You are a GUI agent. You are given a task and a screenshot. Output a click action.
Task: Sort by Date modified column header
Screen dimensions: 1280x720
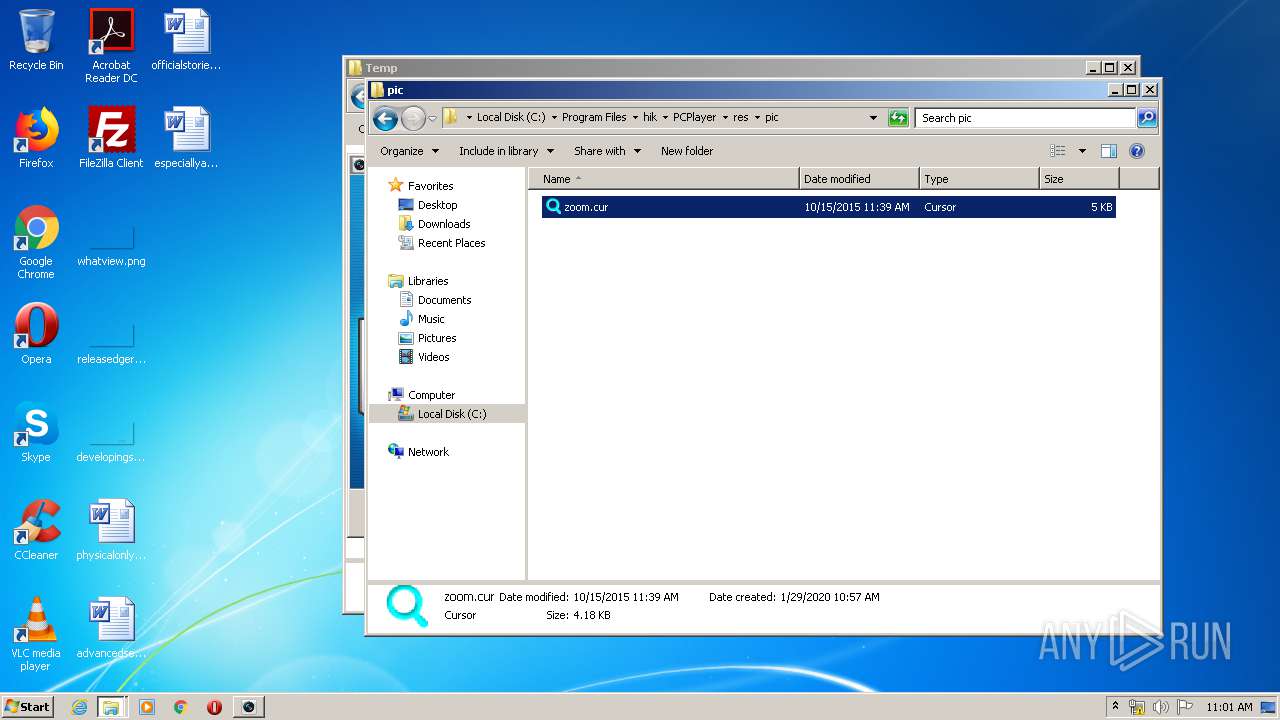tap(859, 179)
